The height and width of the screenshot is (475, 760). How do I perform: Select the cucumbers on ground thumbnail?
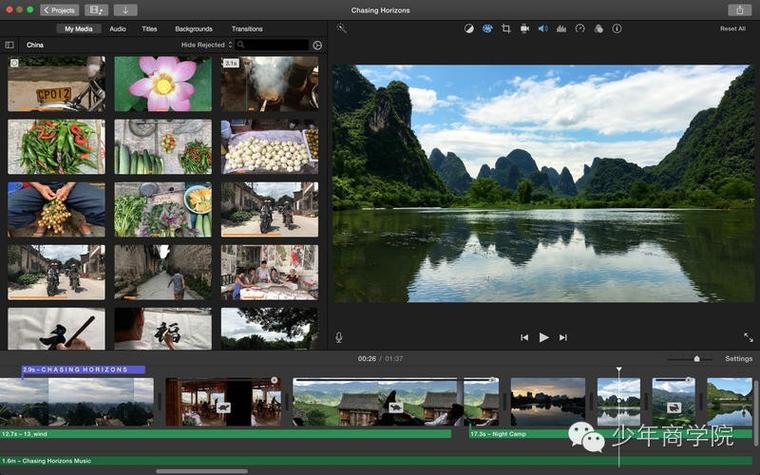(x=163, y=147)
